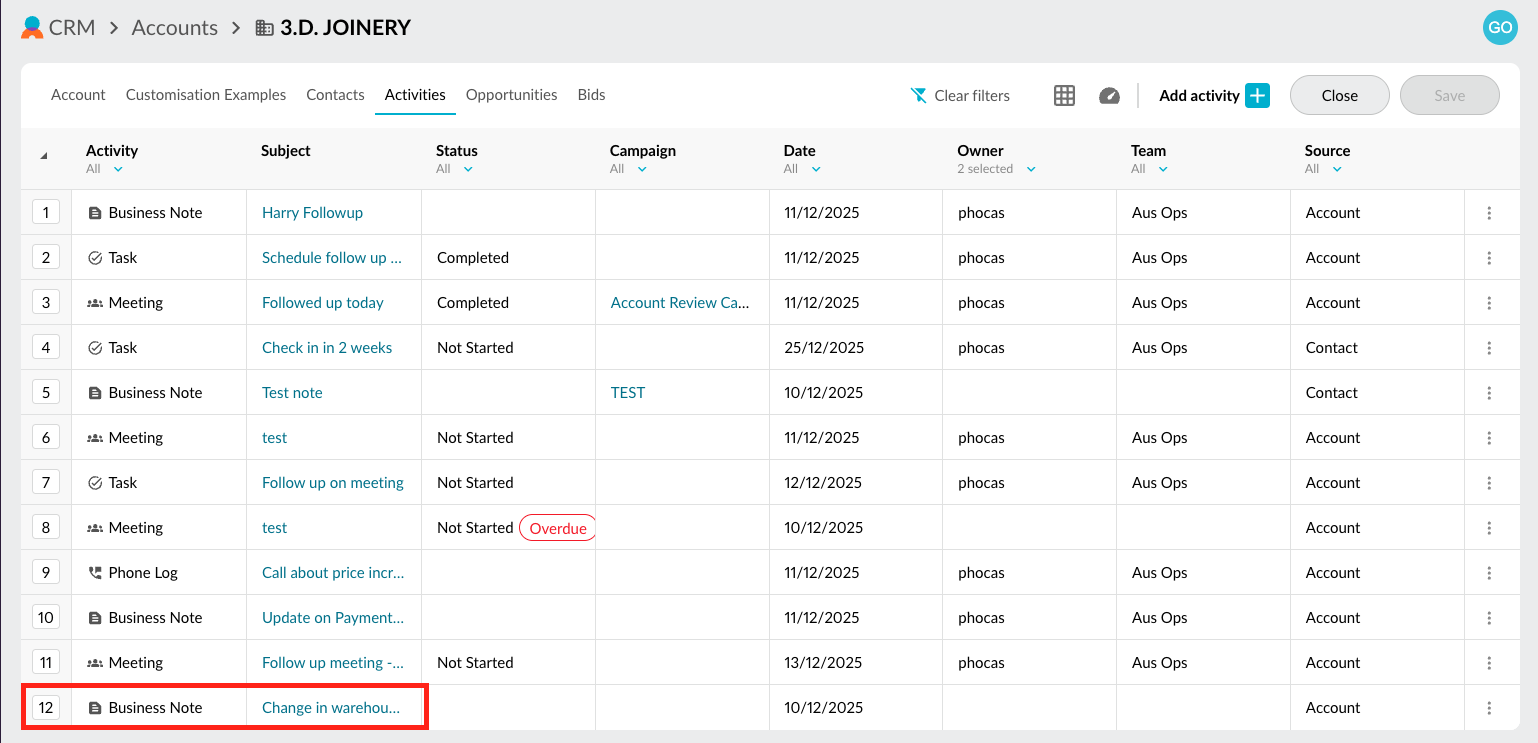Click the Close button
The height and width of the screenshot is (743, 1538).
coord(1339,96)
